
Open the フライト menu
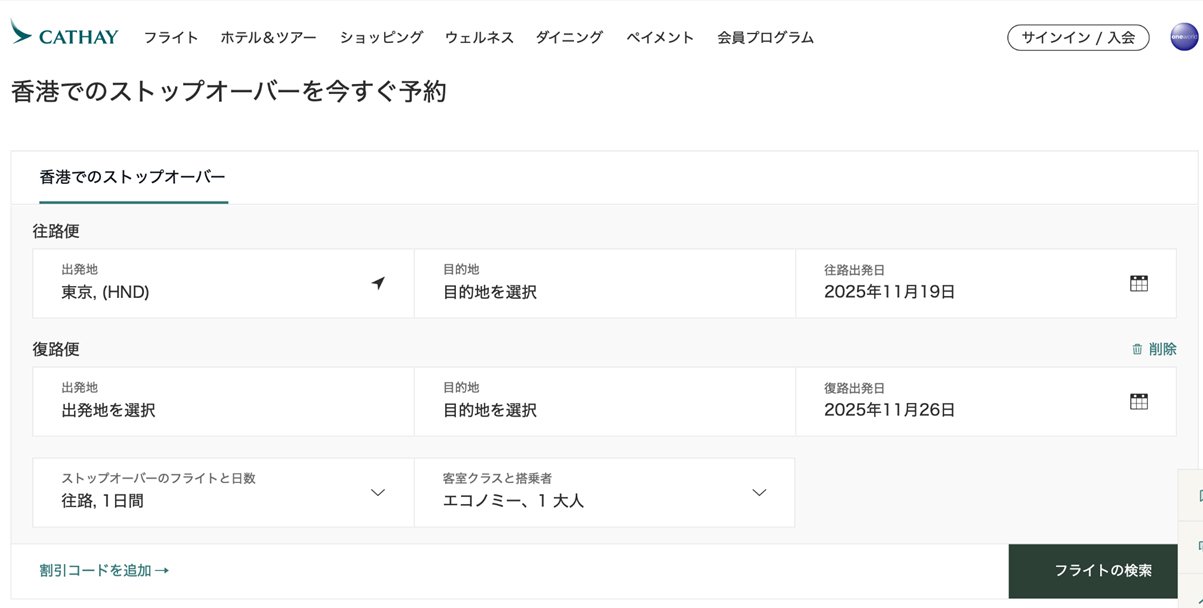[x=171, y=38]
